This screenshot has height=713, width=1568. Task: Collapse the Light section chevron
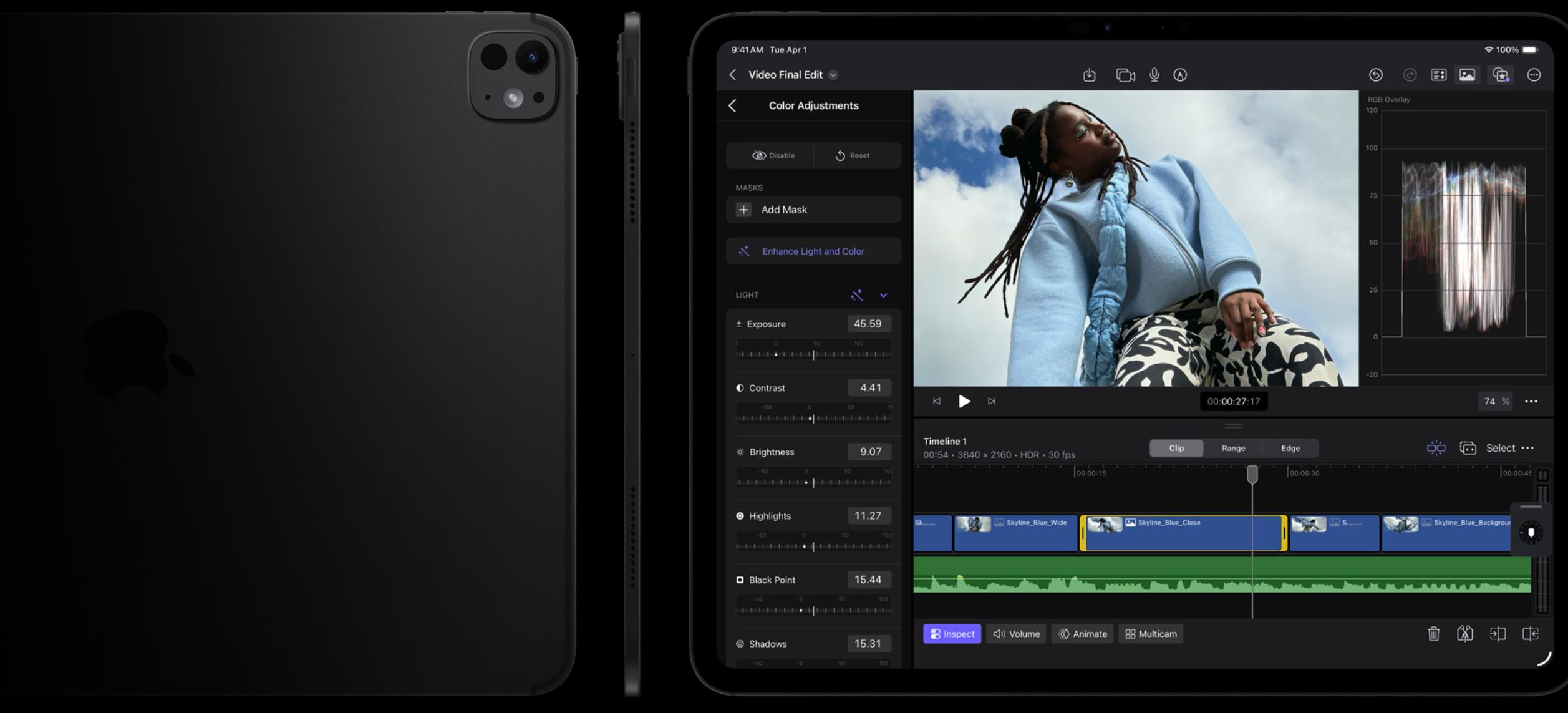pyautogui.click(x=883, y=295)
